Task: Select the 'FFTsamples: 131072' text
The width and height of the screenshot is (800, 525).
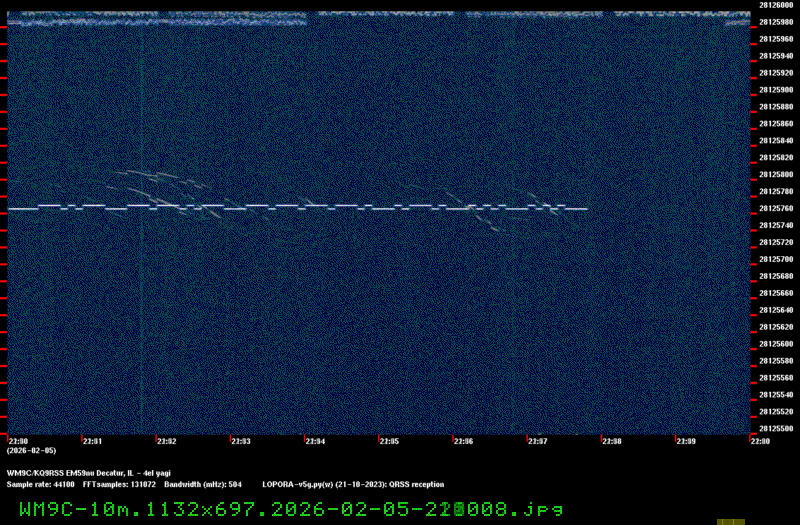Action: [x=119, y=485]
